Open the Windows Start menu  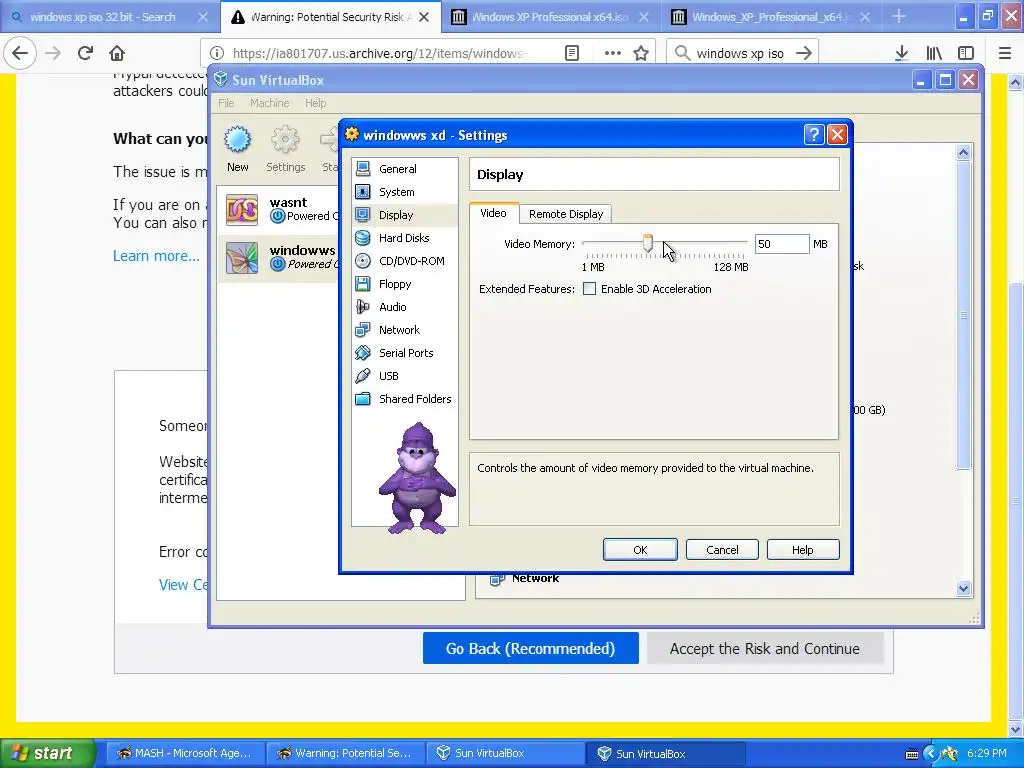click(46, 753)
